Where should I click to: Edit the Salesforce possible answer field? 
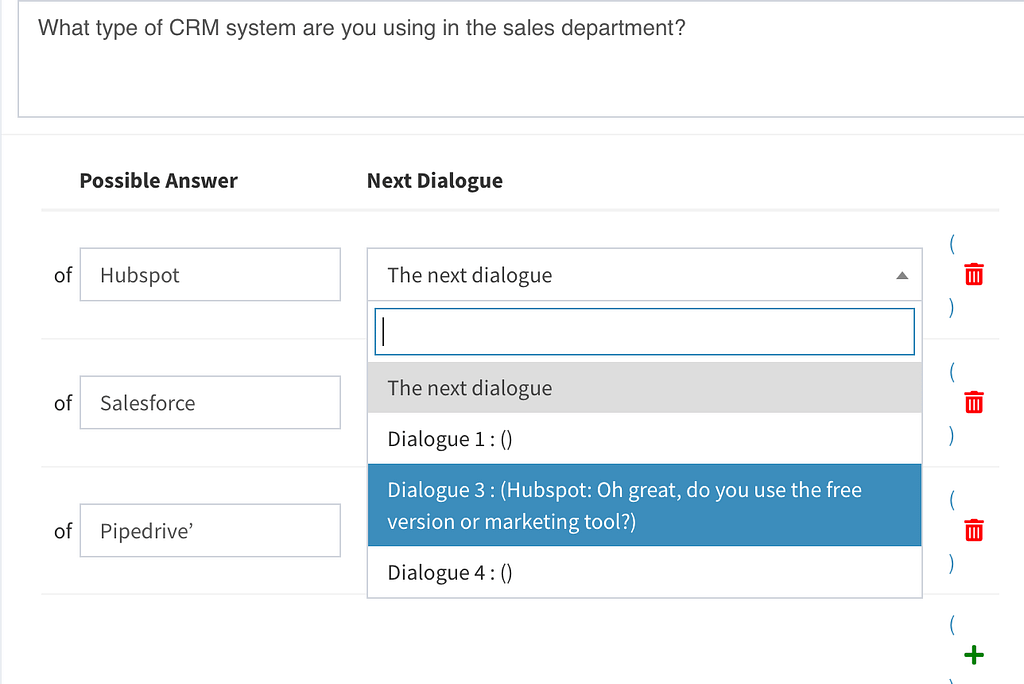coord(210,402)
